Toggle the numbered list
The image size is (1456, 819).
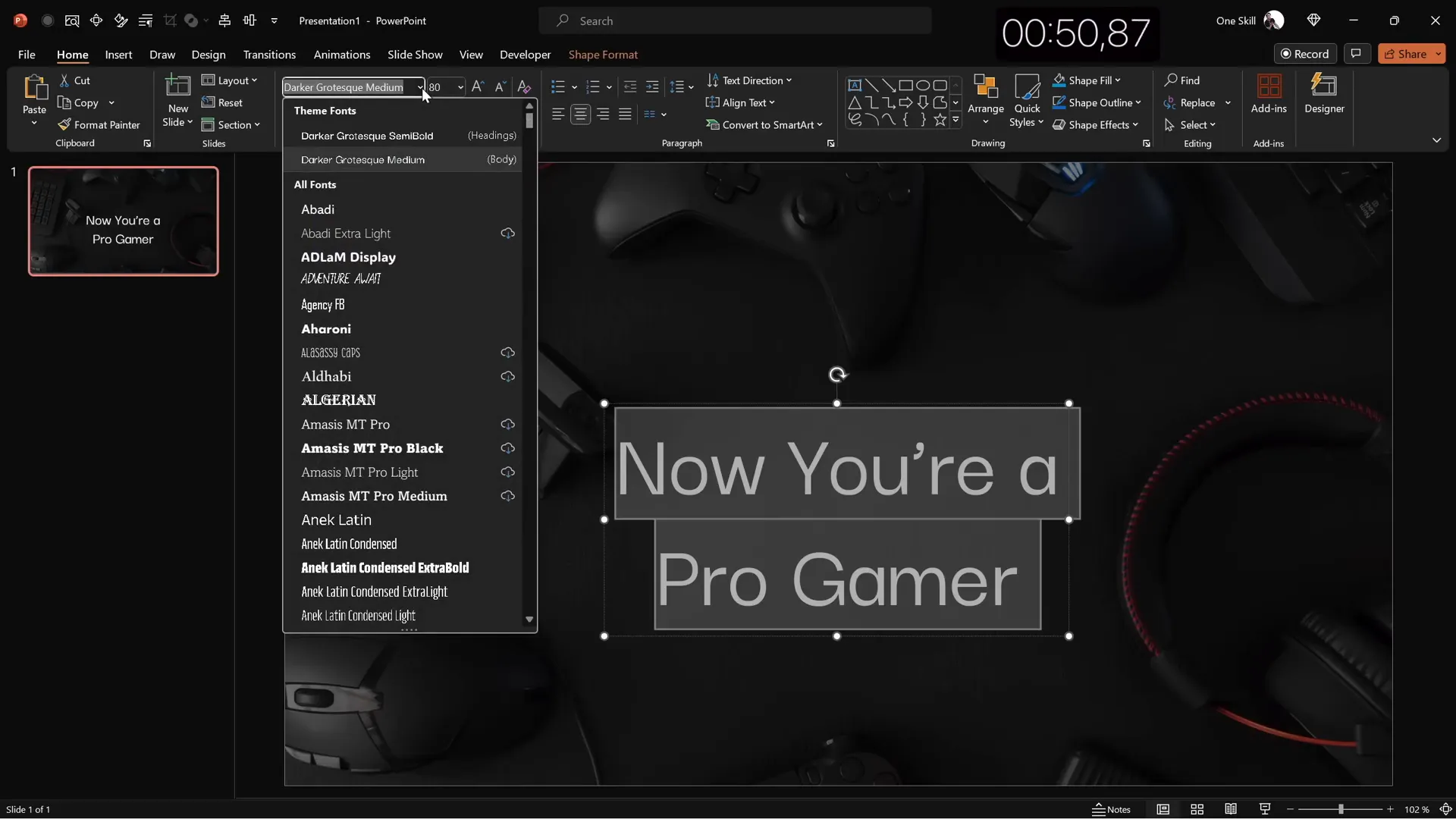click(595, 86)
